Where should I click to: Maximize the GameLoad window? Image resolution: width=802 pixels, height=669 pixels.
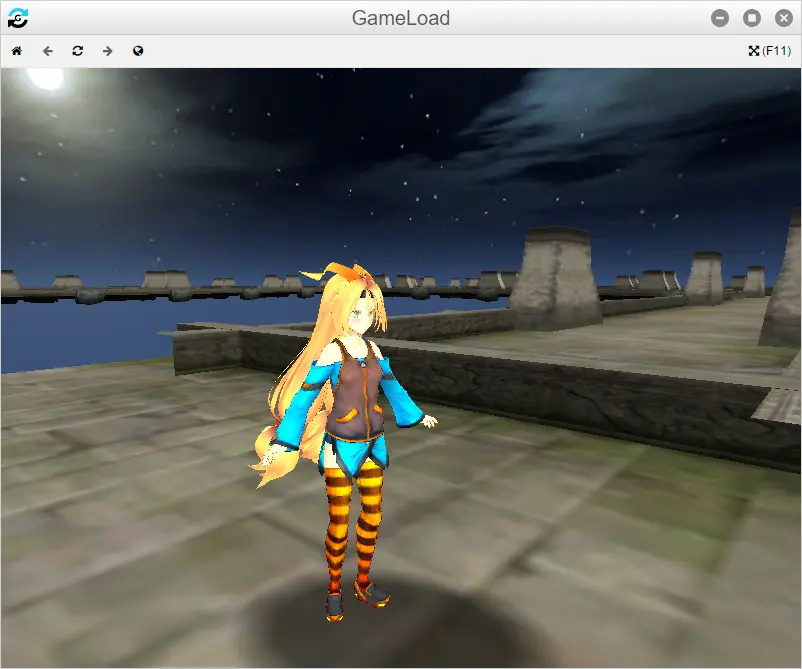tap(752, 18)
